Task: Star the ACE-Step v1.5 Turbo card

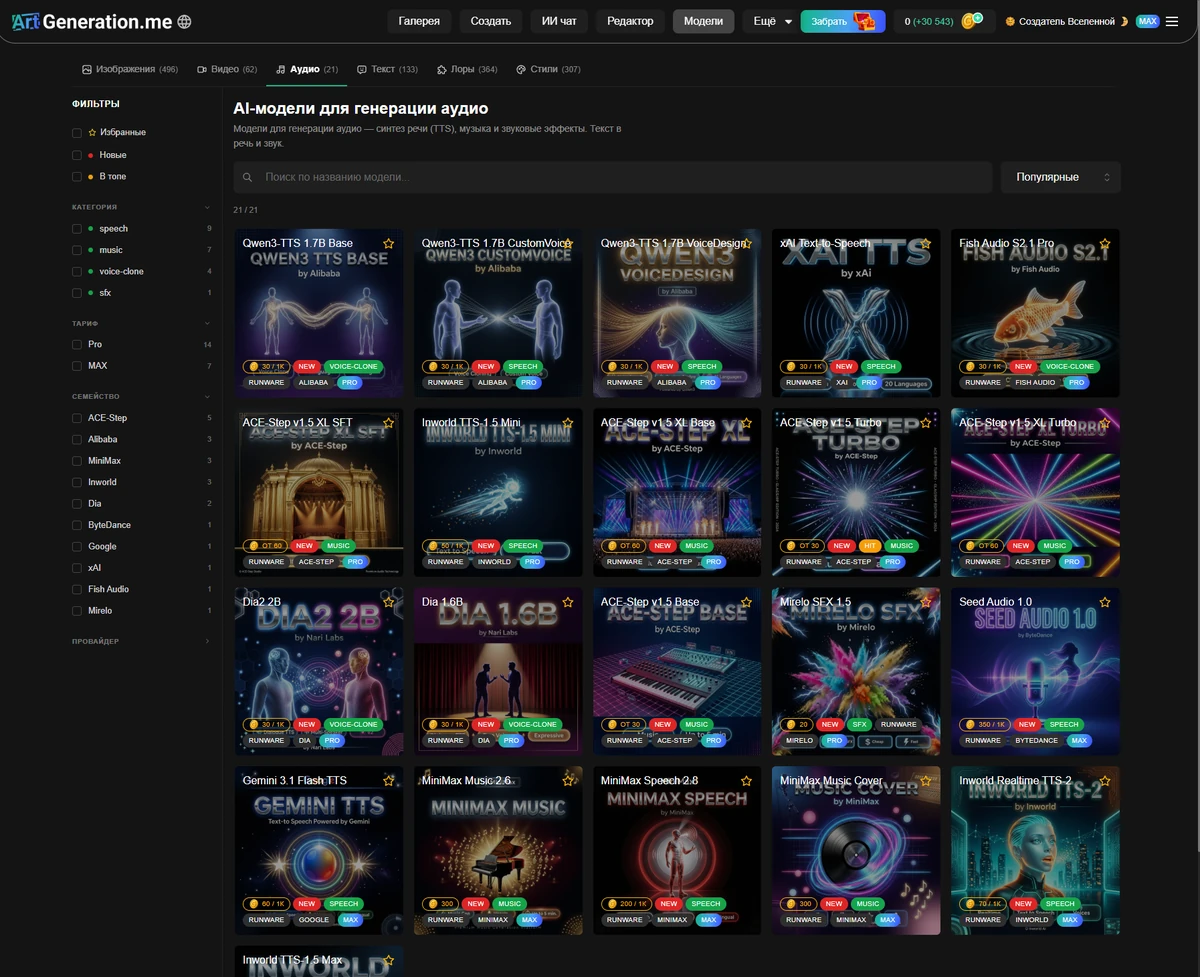Action: (x=926, y=423)
